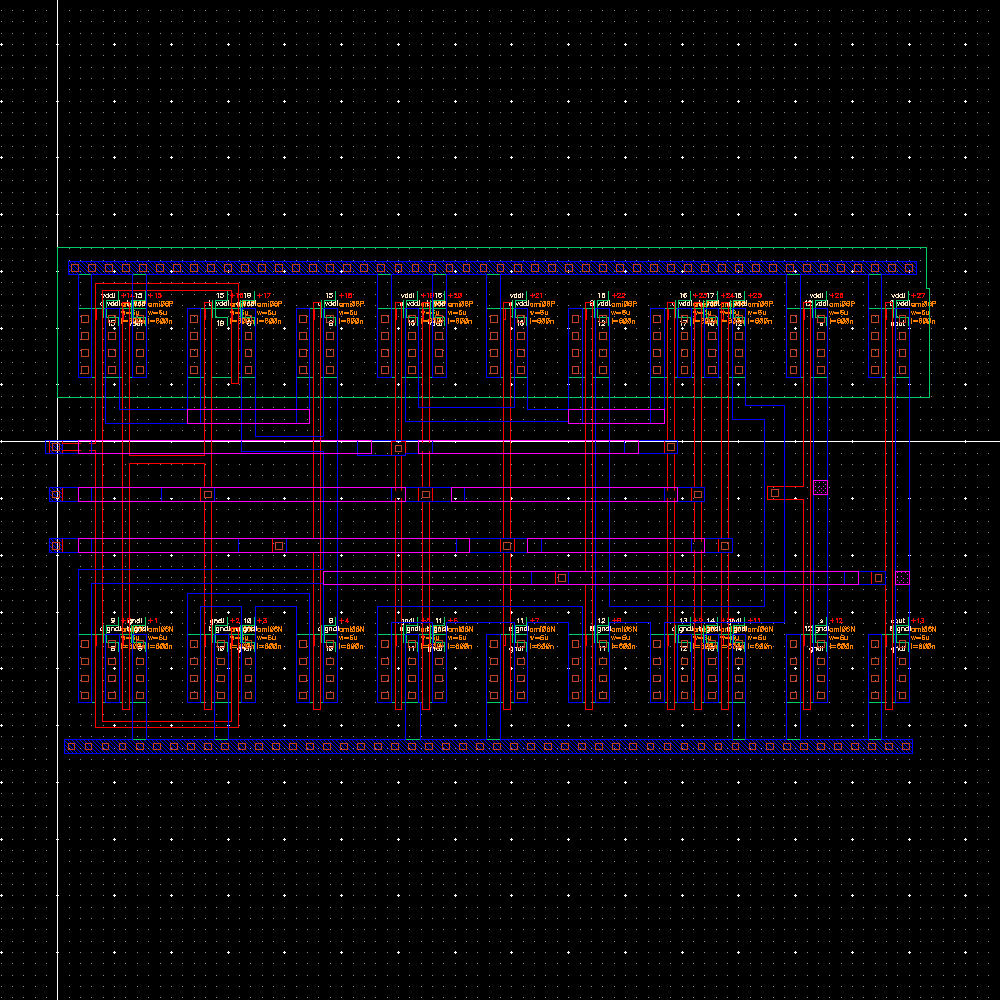Viewport: 1000px width, 1000px height.
Task: Select NMOS instance label +7
Action: [534, 621]
